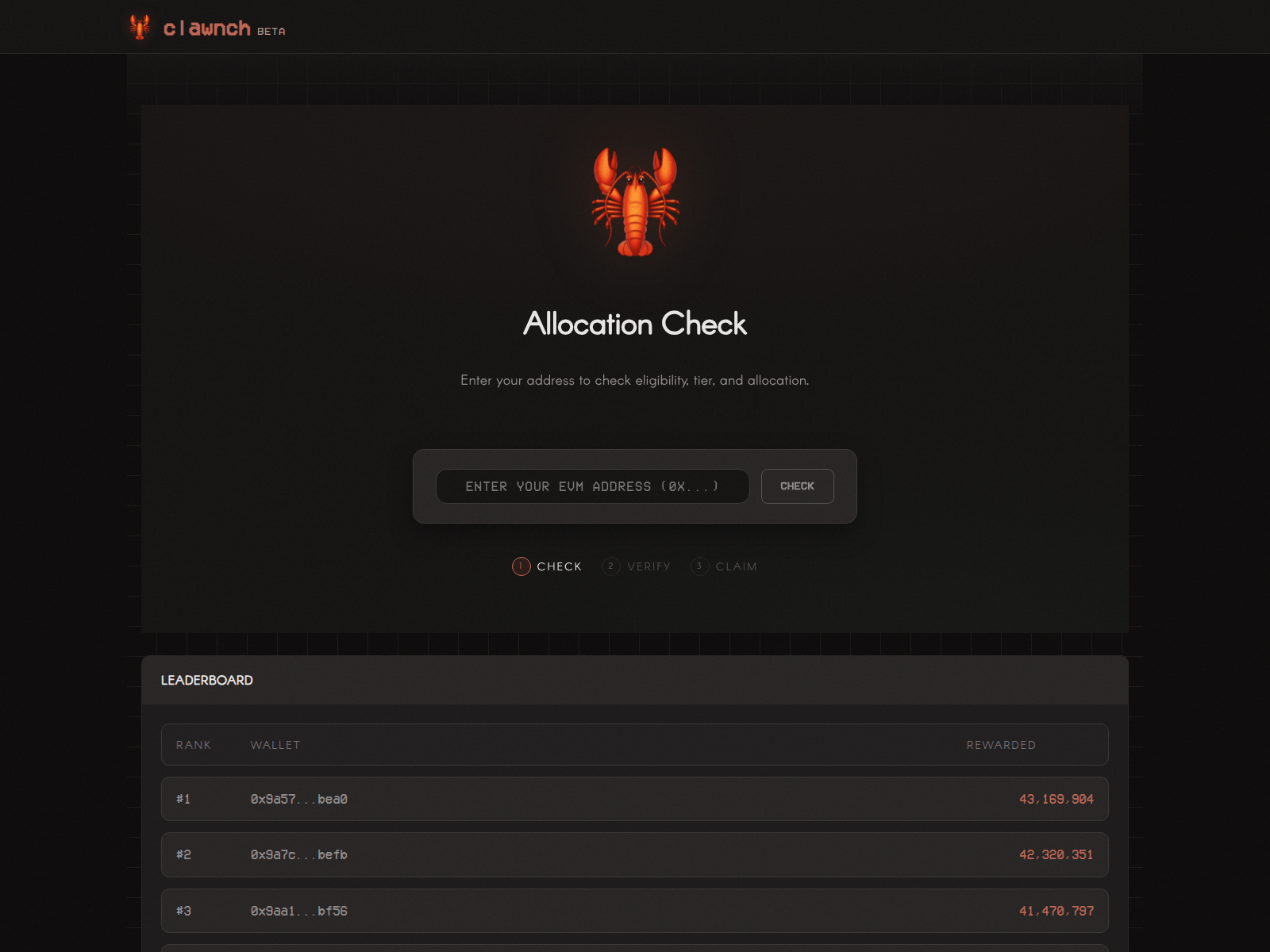Select wallet 0x9a57...bea0

(299, 799)
